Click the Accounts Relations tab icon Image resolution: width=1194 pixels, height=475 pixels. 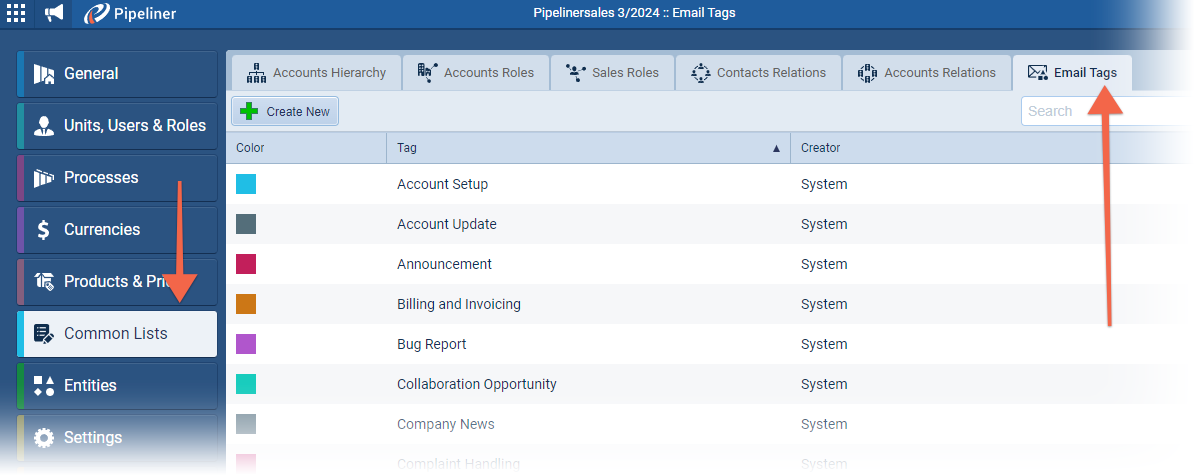point(867,73)
